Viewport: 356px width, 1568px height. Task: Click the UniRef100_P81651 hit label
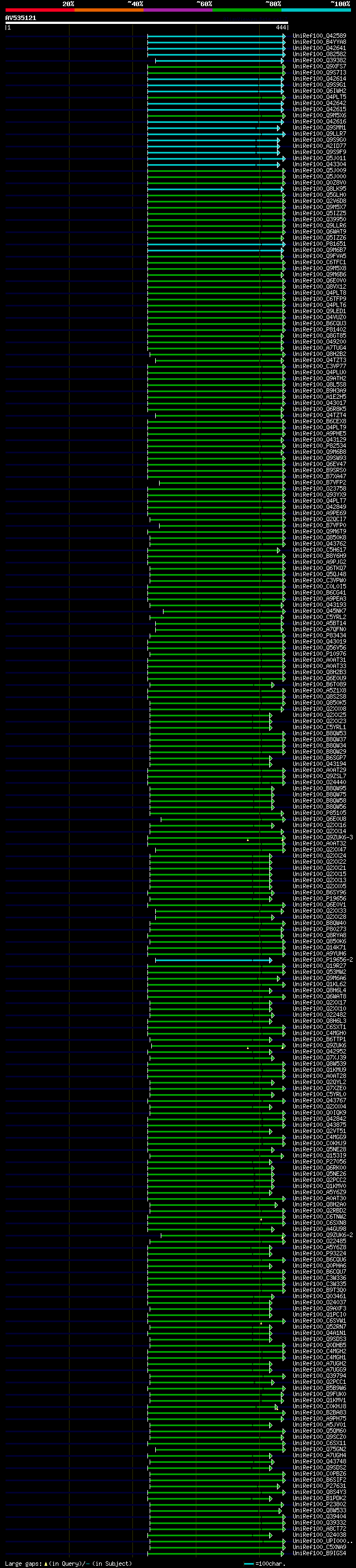click(x=319, y=244)
